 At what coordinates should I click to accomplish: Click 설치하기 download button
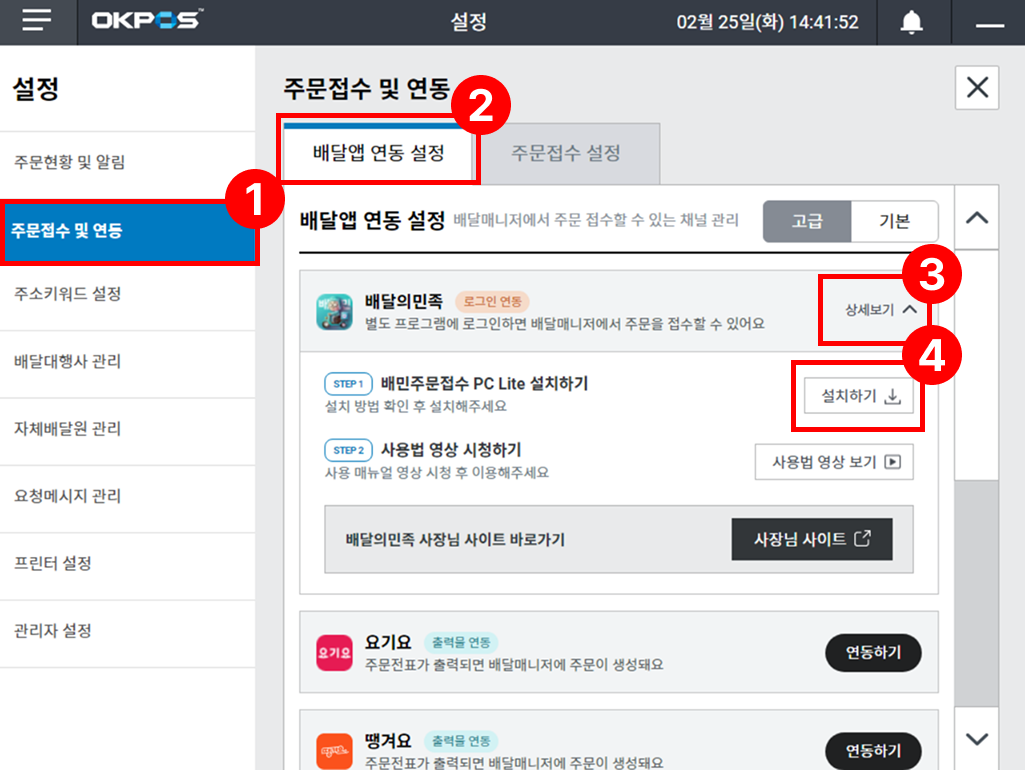[x=859, y=396]
